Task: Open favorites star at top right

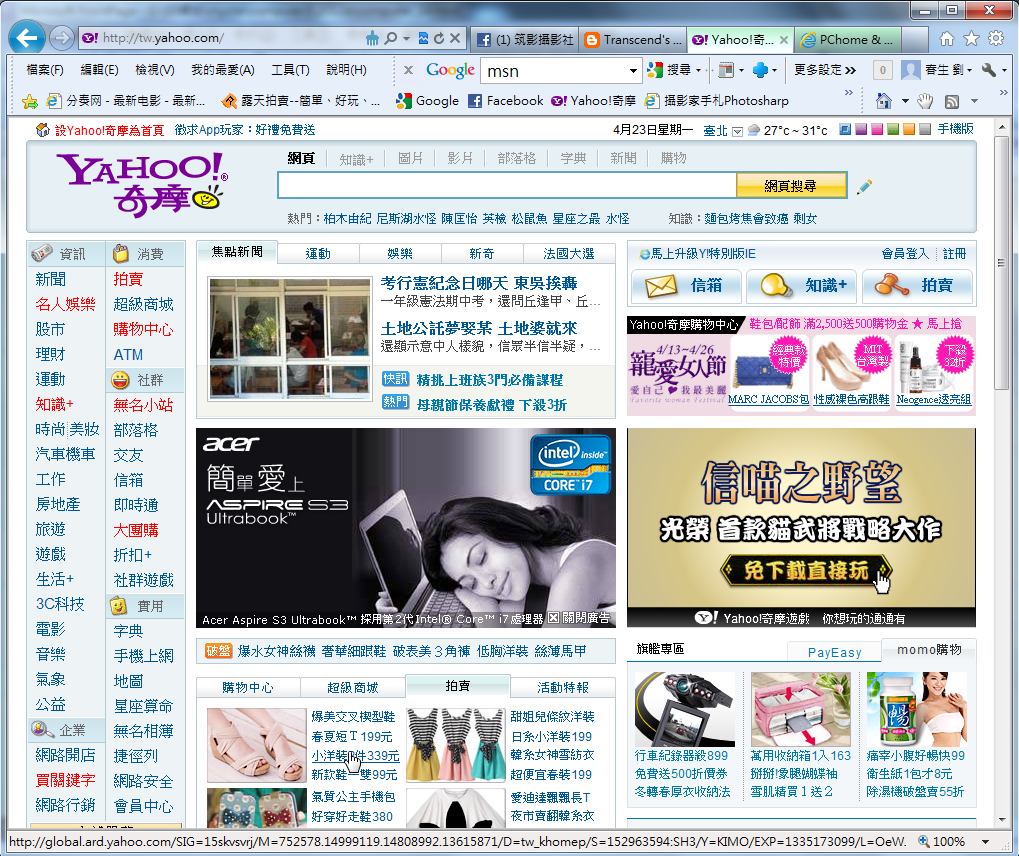Action: point(972,39)
